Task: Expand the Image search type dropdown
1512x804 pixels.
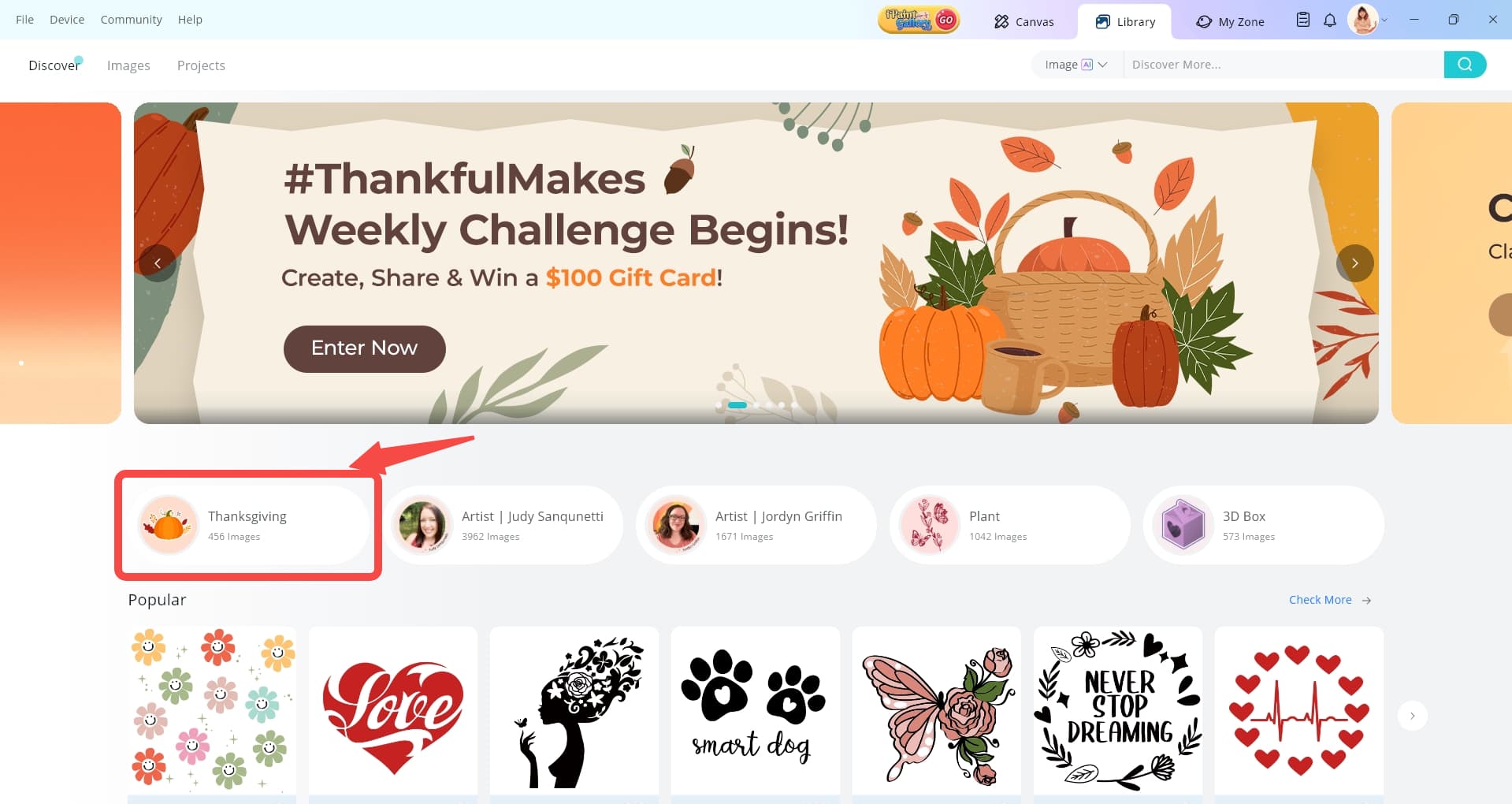Action: coord(1076,65)
